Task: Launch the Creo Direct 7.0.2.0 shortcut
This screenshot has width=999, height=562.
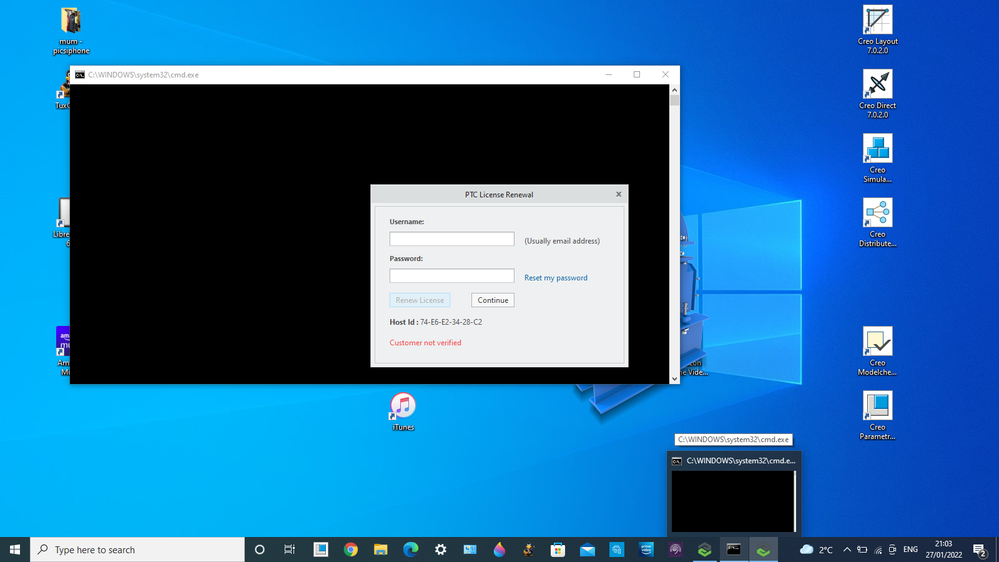Action: point(877,94)
